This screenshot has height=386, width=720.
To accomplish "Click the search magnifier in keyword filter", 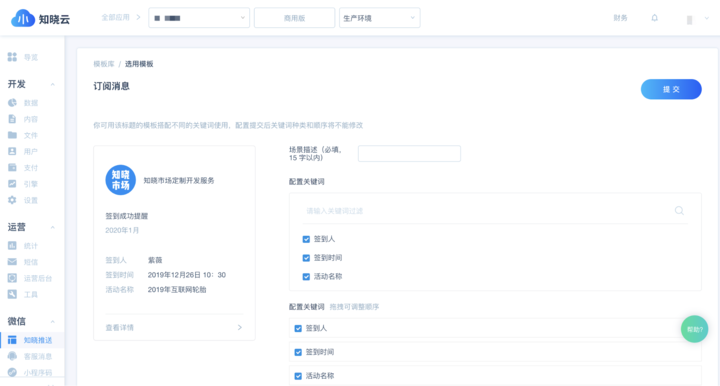I will coord(679,211).
